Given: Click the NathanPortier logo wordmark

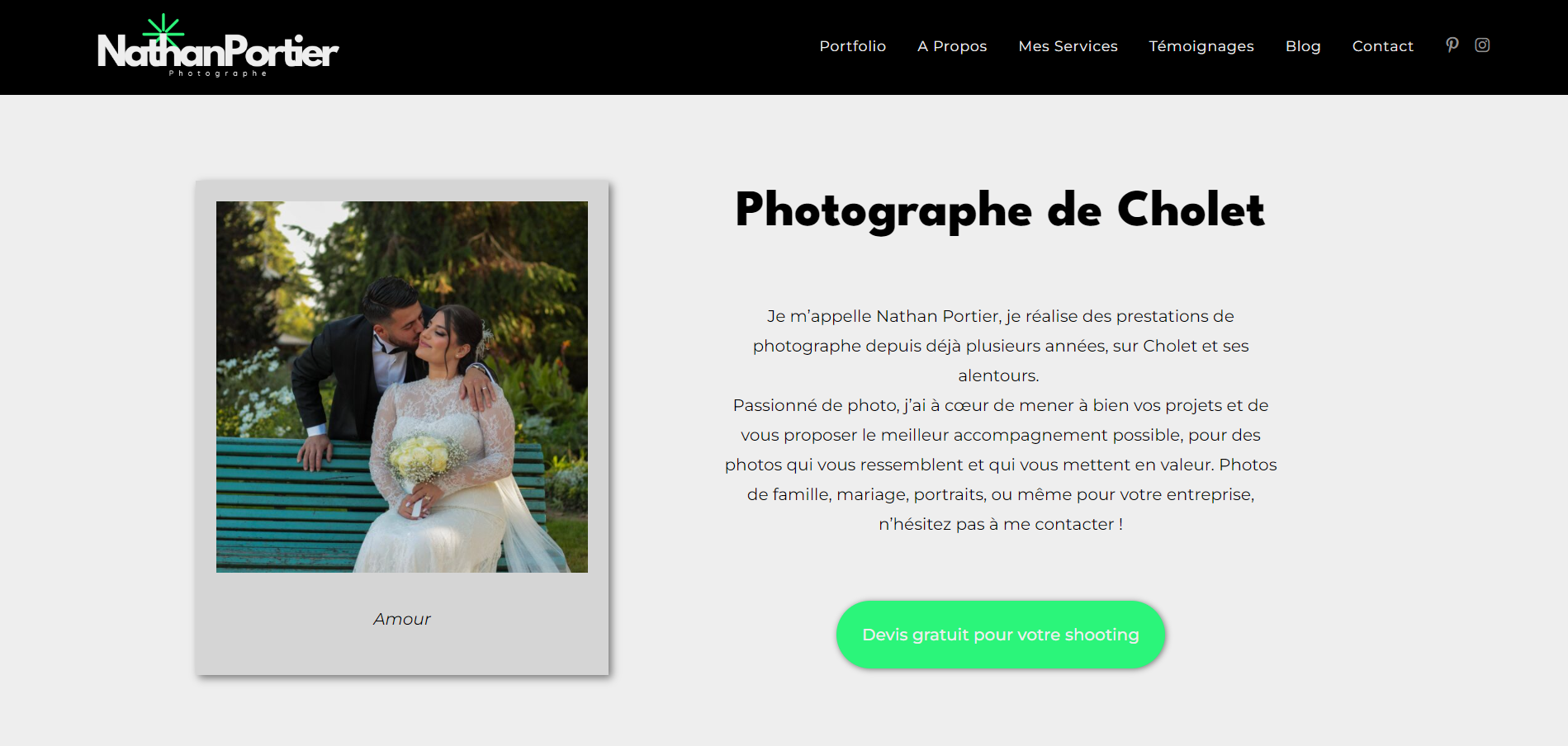Looking at the screenshot, I should pyautogui.click(x=218, y=51).
